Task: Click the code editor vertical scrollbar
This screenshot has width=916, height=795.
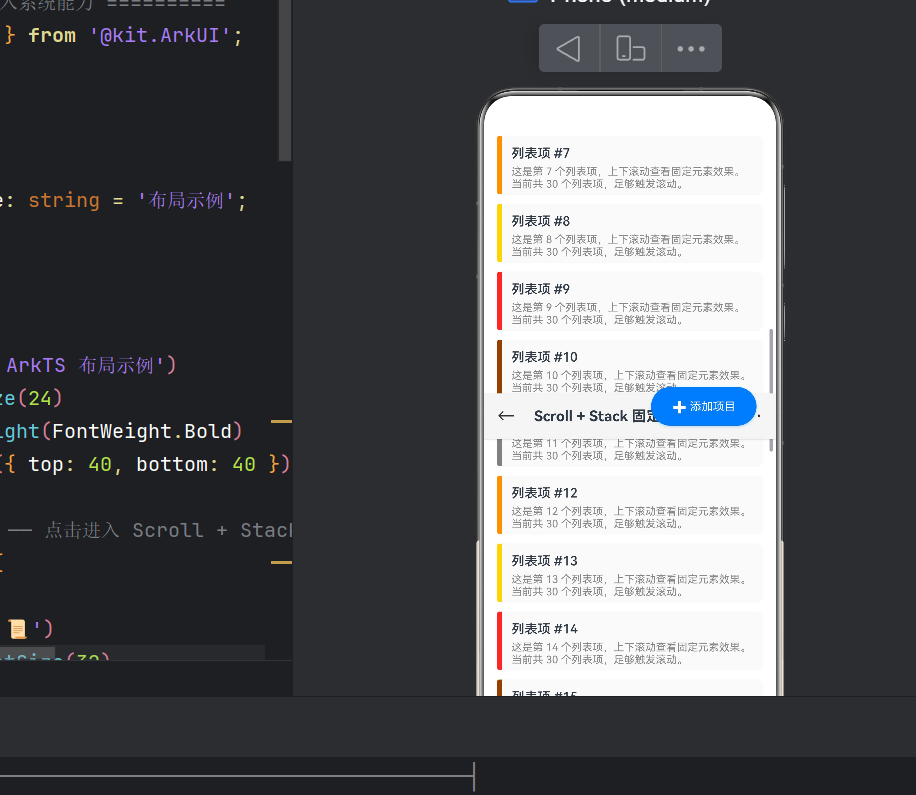Action: tap(284, 80)
